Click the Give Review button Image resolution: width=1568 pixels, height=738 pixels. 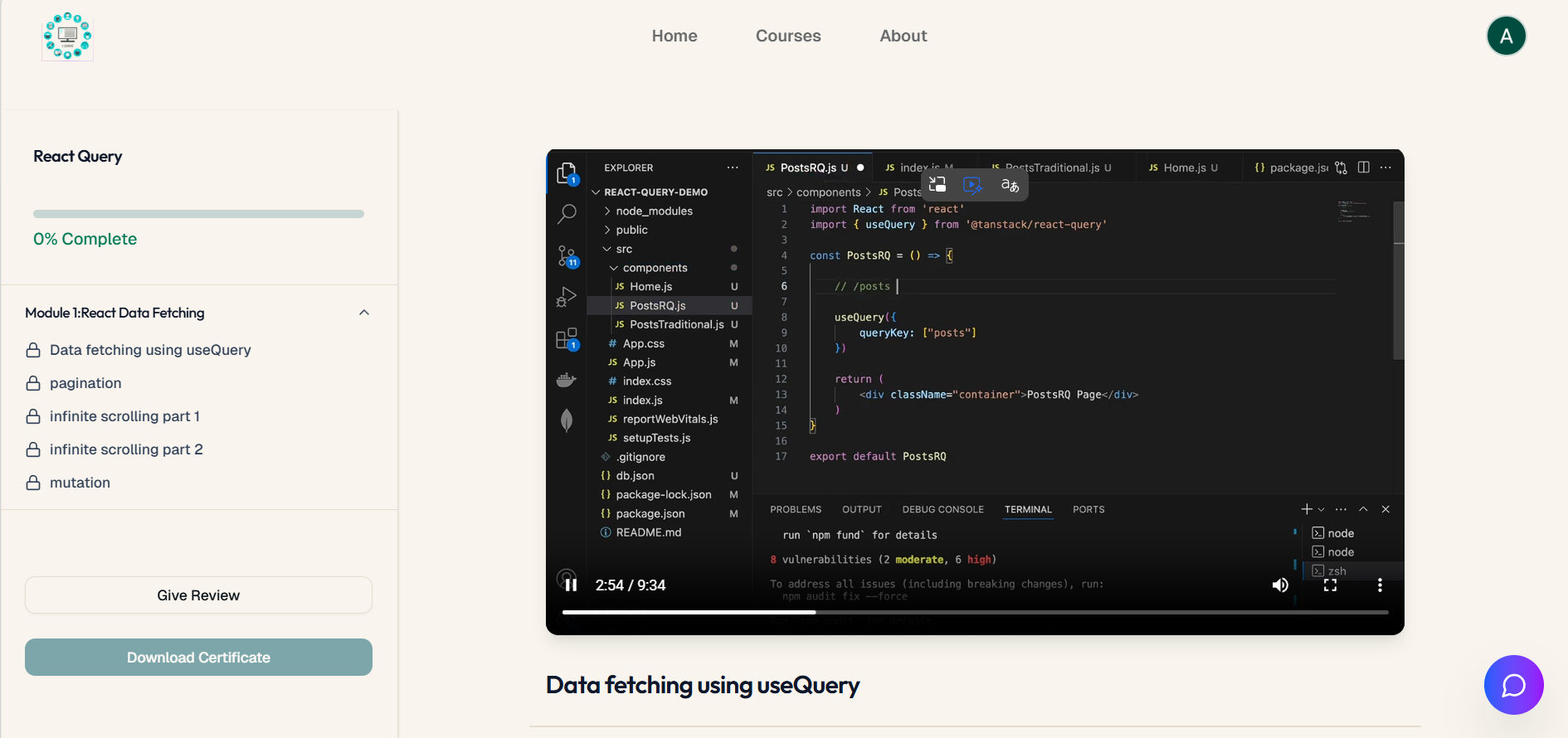click(198, 595)
